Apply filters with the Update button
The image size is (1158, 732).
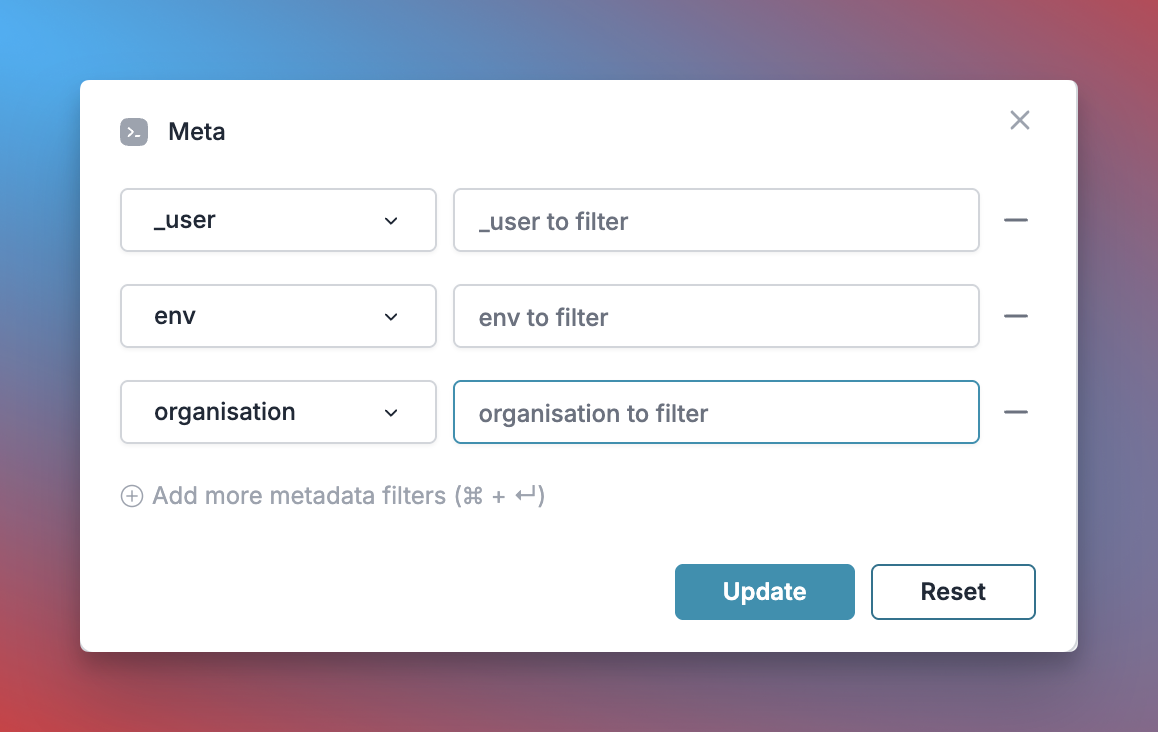coord(764,592)
